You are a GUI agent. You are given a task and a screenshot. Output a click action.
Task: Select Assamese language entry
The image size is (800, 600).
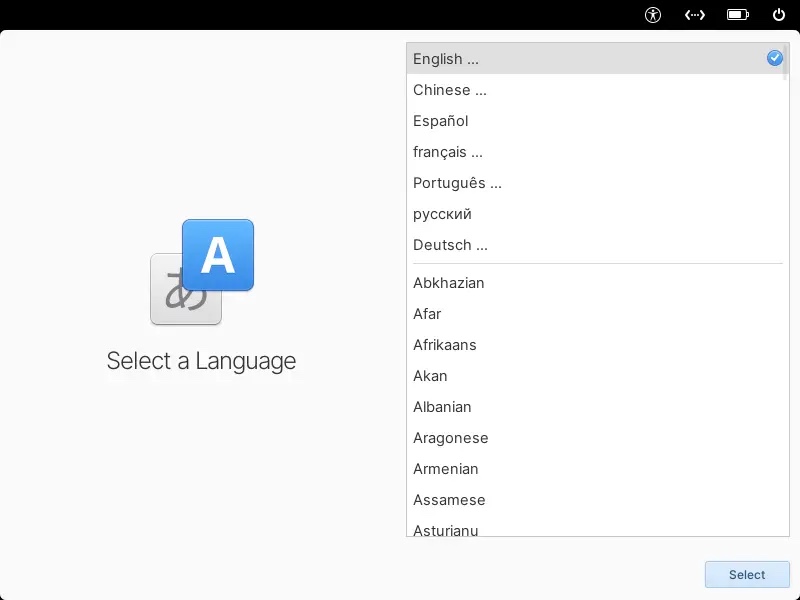tap(449, 500)
